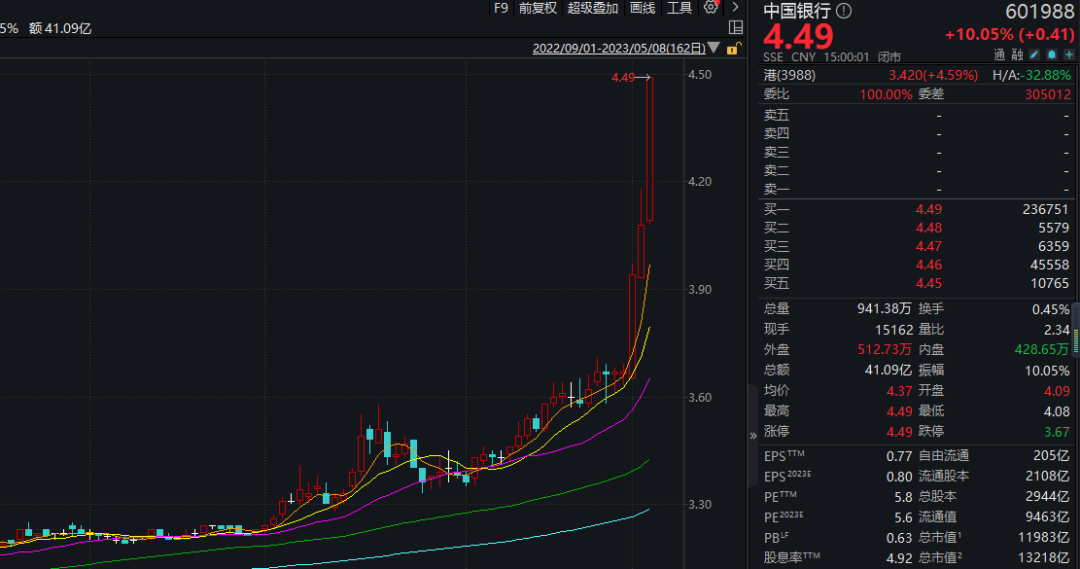Toggle the date range lock icon
This screenshot has height=569, width=1080.
pos(734,48)
